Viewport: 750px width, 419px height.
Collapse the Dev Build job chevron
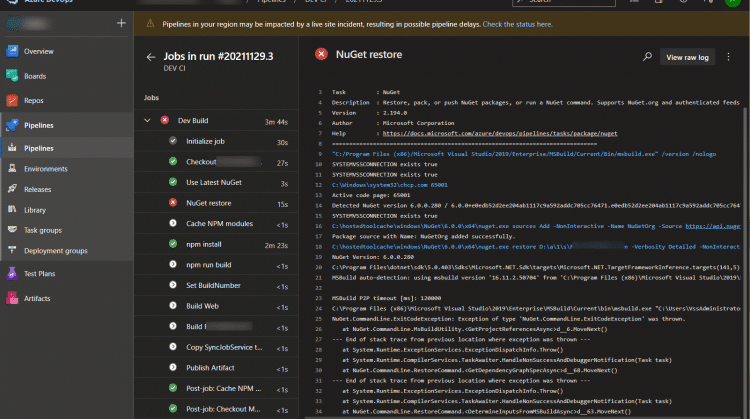coord(147,121)
